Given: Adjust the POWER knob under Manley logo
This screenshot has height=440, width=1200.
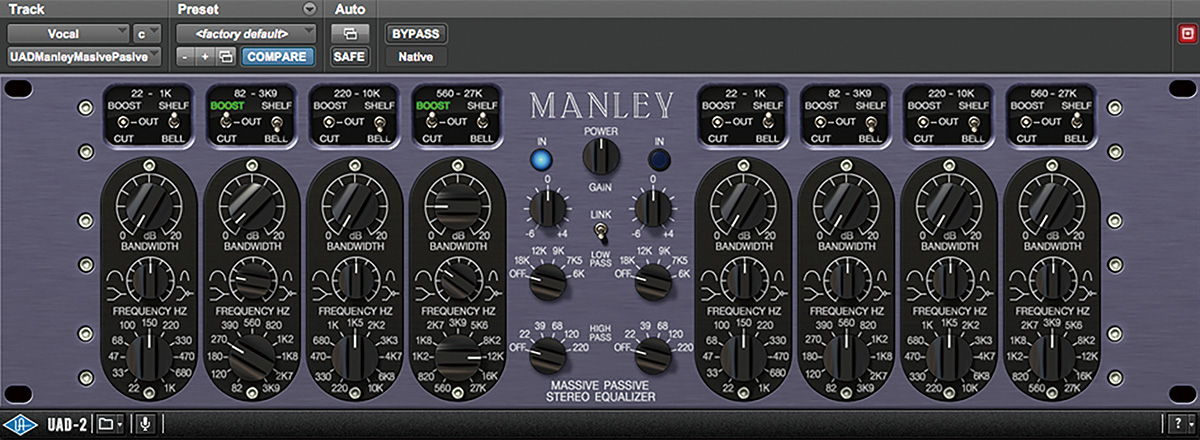Looking at the screenshot, I should [600, 154].
